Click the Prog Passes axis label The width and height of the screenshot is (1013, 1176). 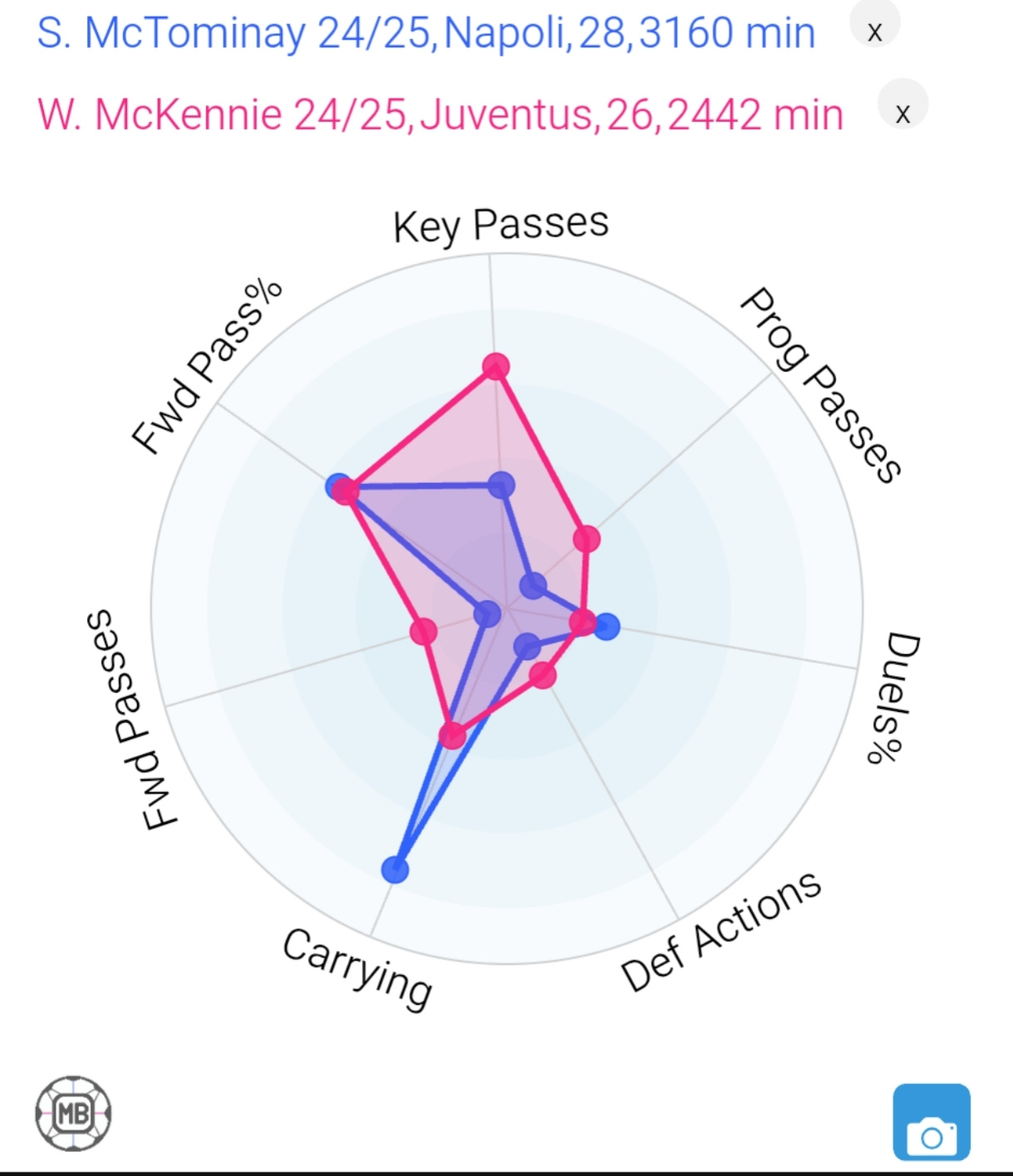(x=820, y=385)
